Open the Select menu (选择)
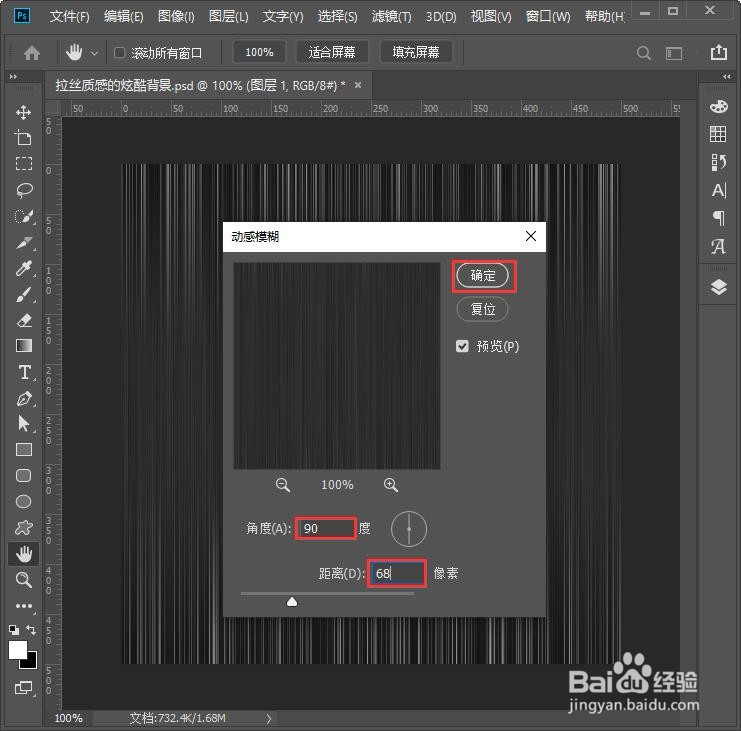This screenshot has height=731, width=741. [337, 17]
